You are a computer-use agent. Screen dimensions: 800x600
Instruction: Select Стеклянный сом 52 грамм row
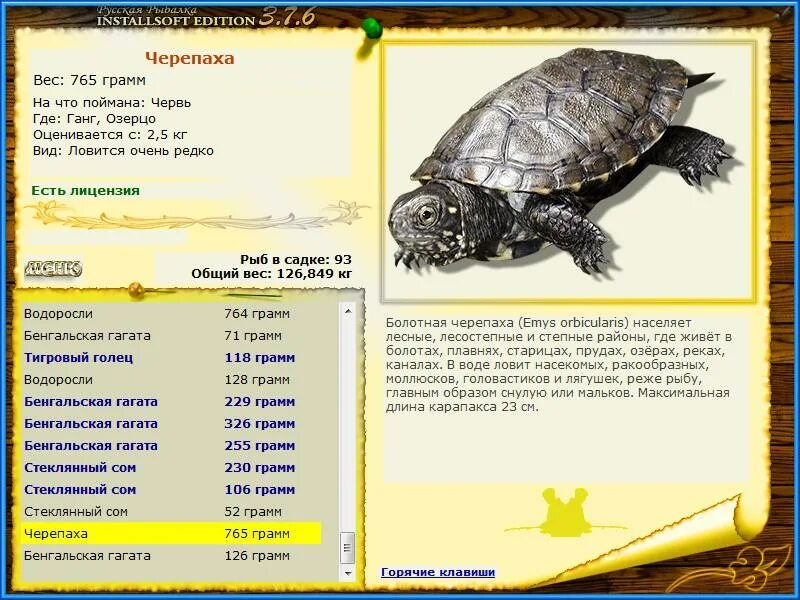172,511
